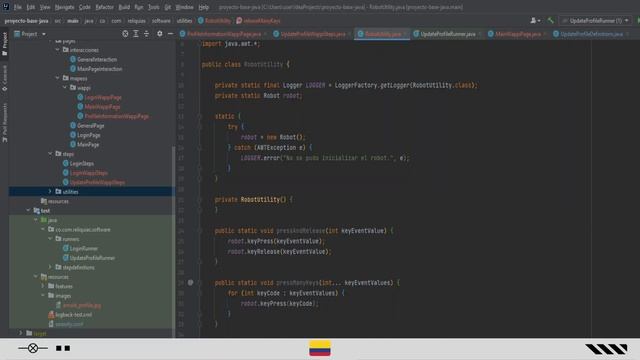Open the UpdateProfileRunner run configuration dropdown

tap(596, 20)
